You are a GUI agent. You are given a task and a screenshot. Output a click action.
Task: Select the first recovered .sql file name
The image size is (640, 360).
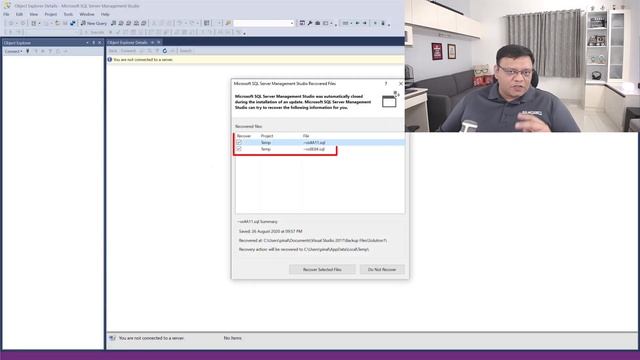pyautogui.click(x=314, y=142)
